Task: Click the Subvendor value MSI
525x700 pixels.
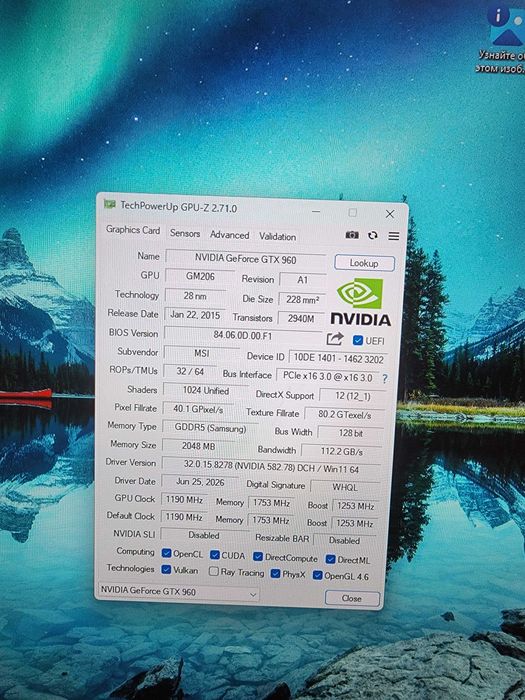Action: (x=201, y=353)
